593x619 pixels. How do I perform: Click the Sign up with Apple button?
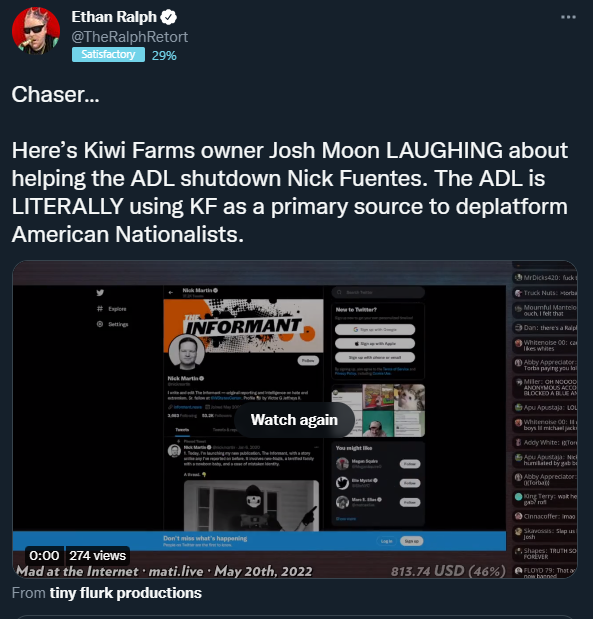(x=375, y=343)
